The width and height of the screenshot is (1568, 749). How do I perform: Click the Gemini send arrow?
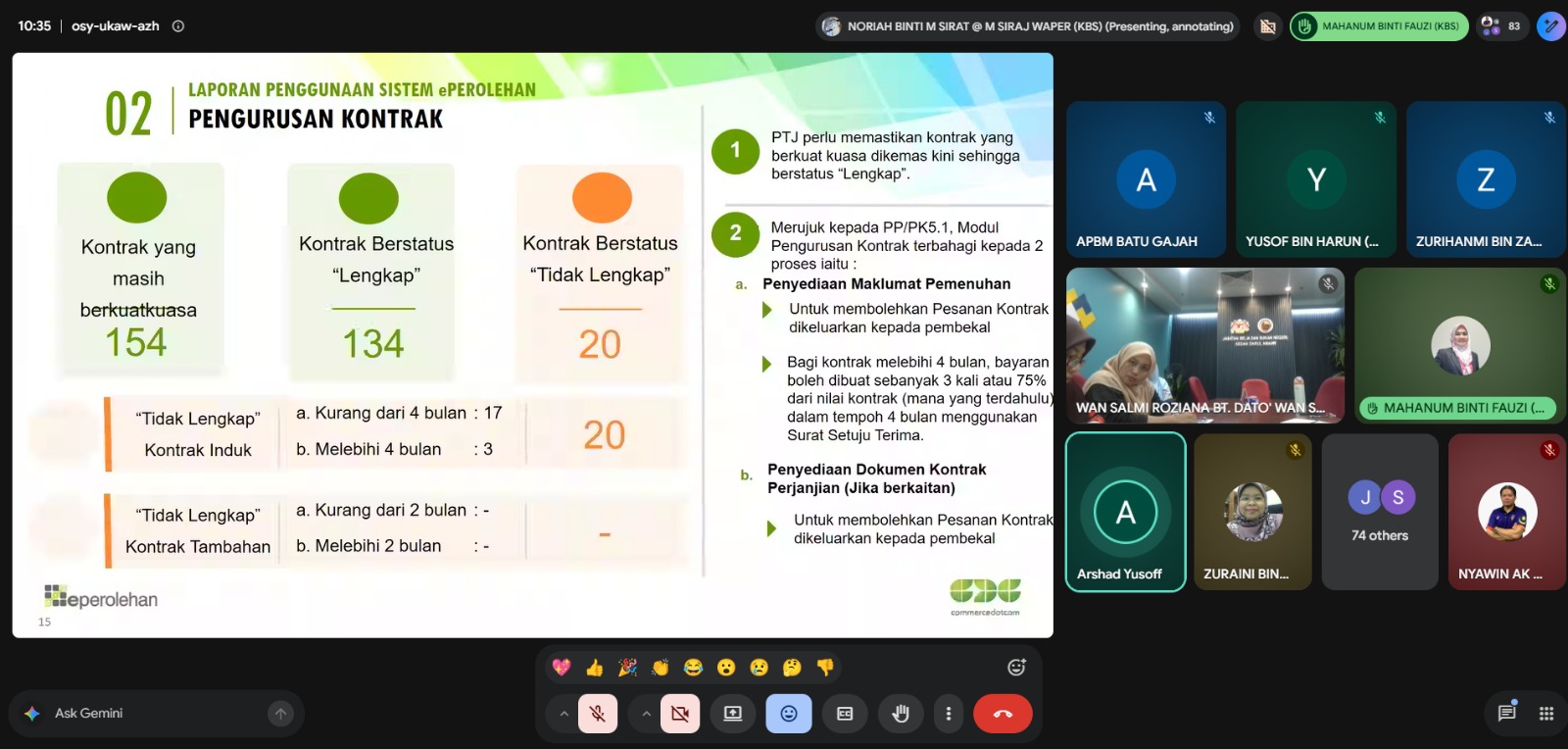[281, 714]
